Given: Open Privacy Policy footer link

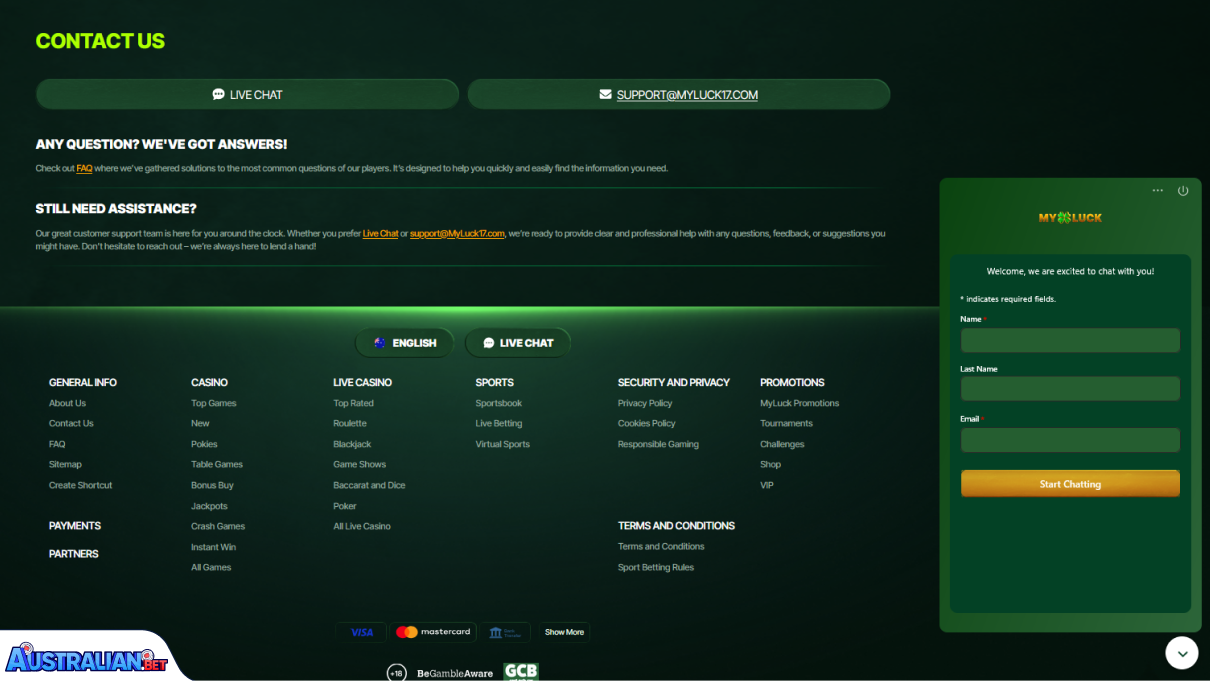Looking at the screenshot, I should 645,403.
